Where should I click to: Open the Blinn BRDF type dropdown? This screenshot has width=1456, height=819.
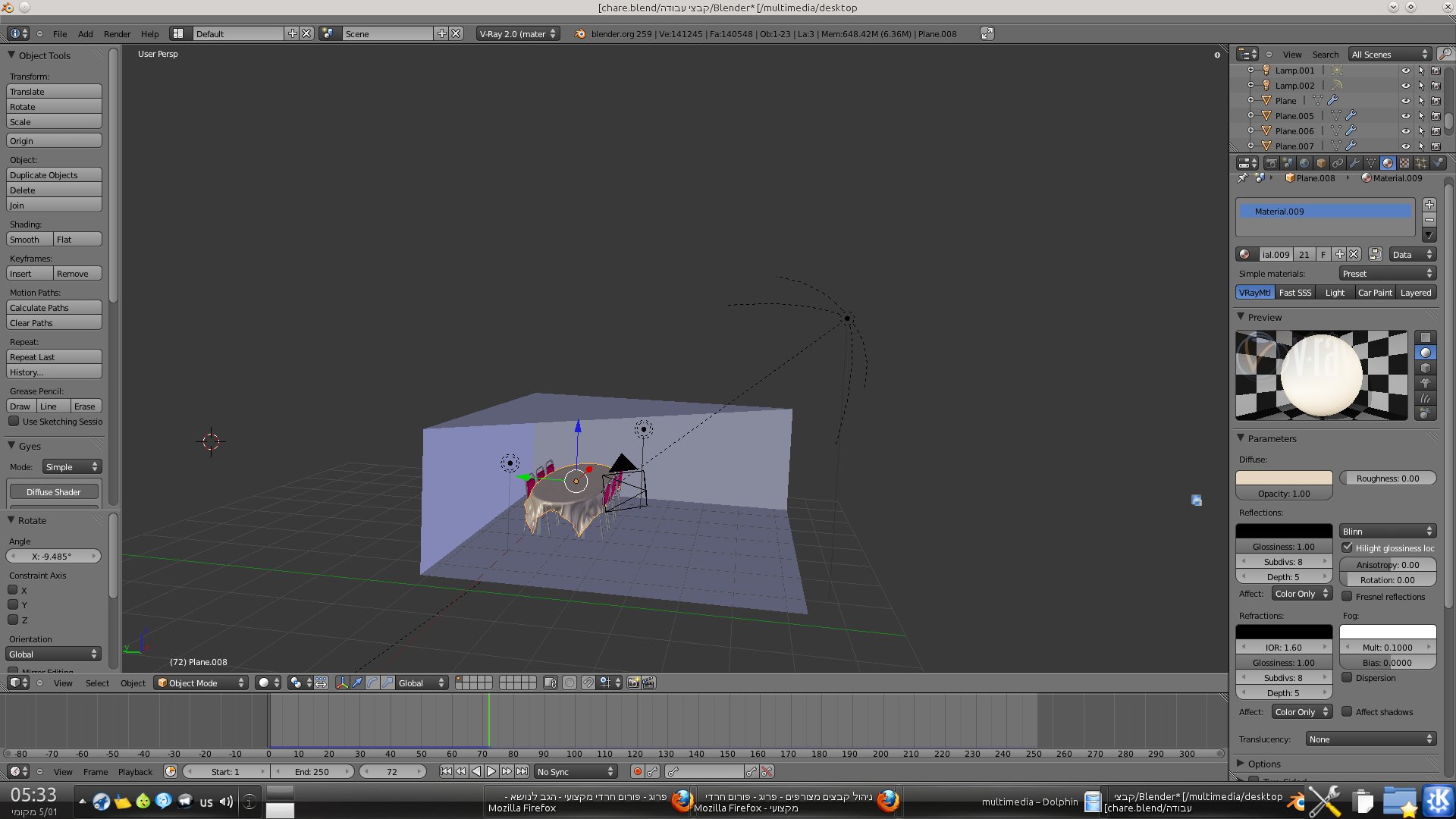[x=1387, y=532]
